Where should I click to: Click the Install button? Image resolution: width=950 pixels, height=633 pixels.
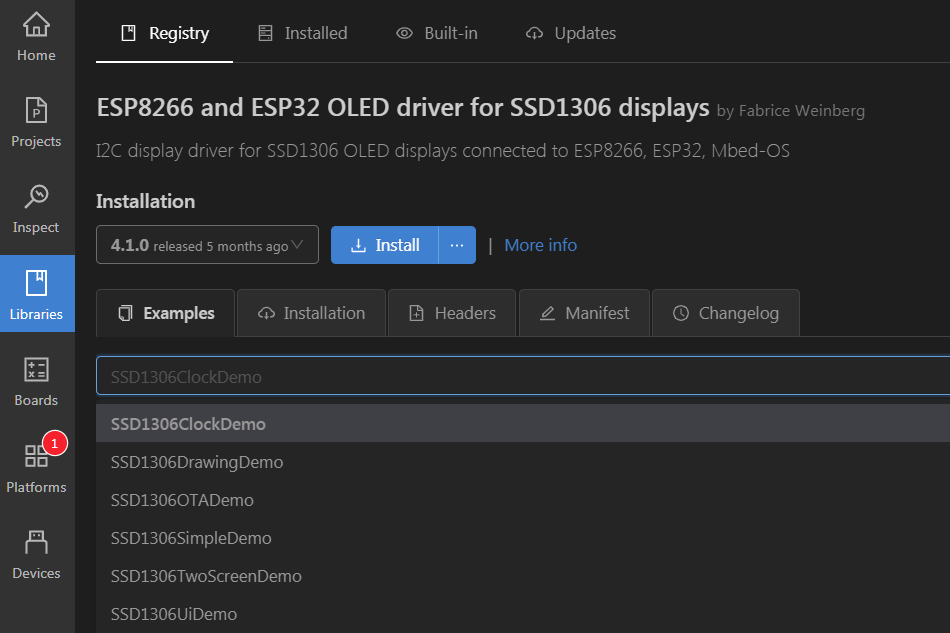pyautogui.click(x=385, y=245)
